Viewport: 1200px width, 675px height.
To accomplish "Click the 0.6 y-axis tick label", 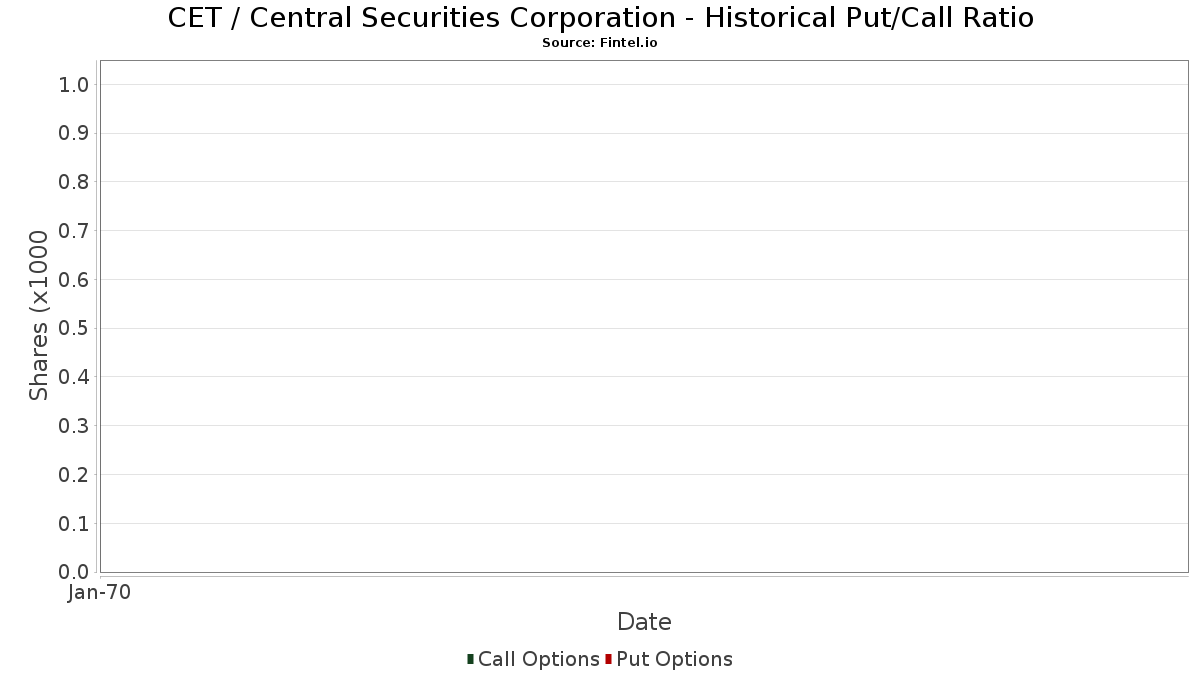I will coord(74,280).
